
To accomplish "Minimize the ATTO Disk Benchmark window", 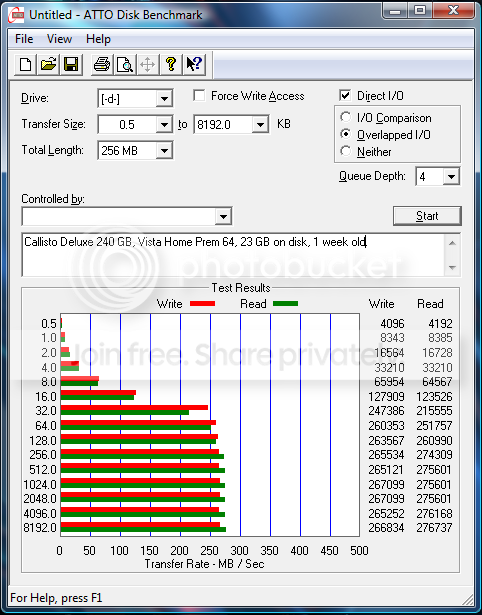I will (395, 11).
